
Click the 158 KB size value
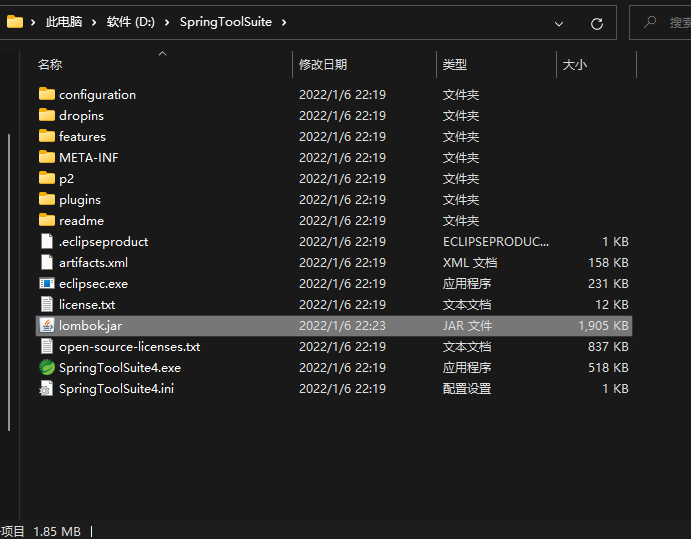[608, 263]
